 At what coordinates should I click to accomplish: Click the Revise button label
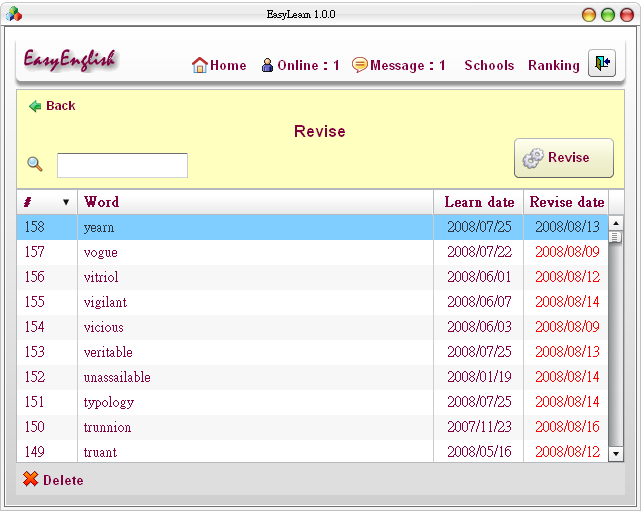click(x=569, y=157)
